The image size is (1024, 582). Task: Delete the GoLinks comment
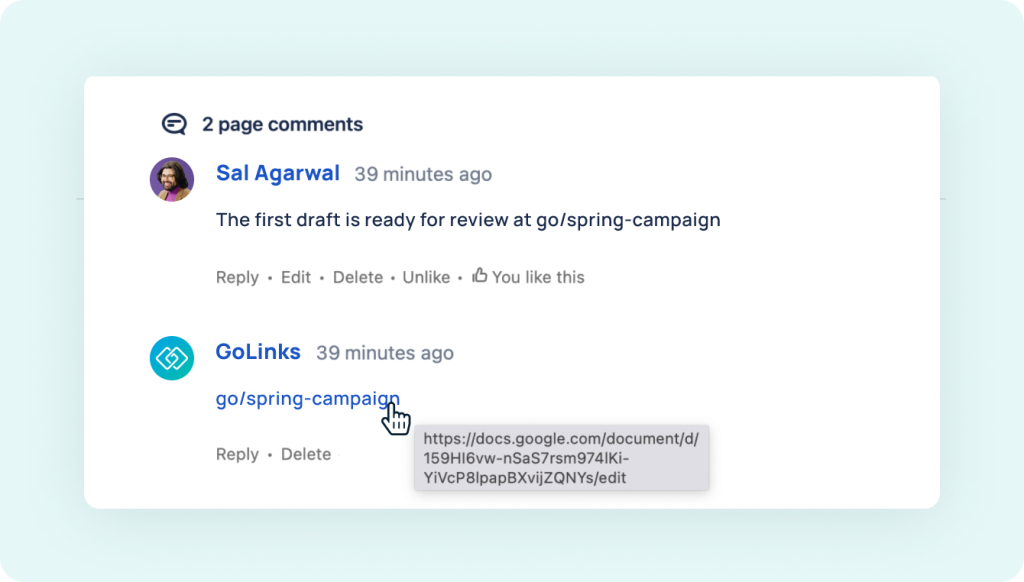[x=306, y=454]
